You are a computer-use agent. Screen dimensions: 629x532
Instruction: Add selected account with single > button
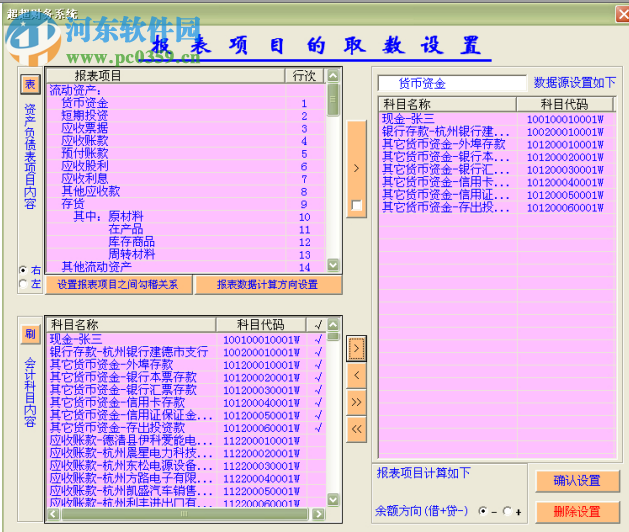pyautogui.click(x=356, y=348)
